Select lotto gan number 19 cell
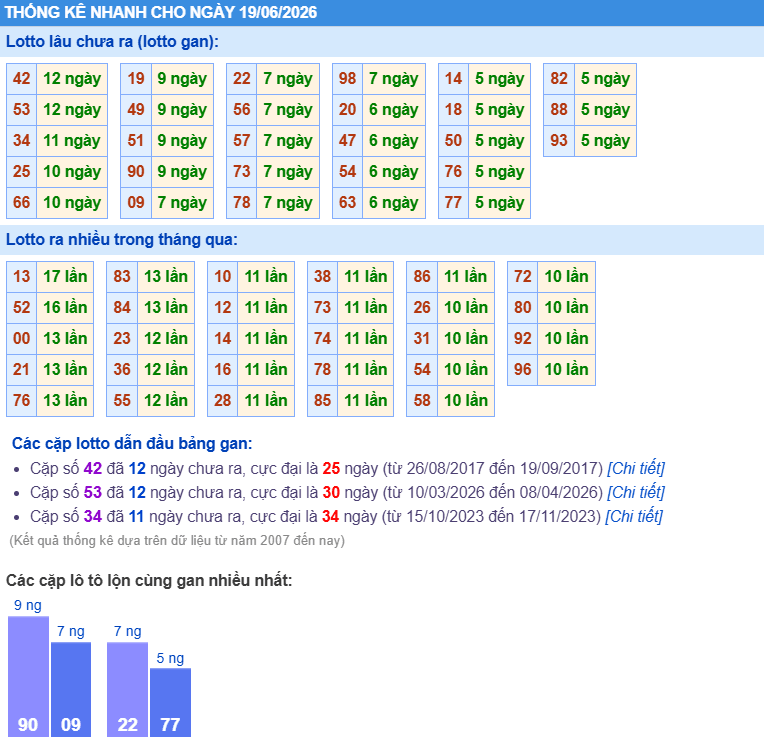The height and width of the screenshot is (746, 764). tap(136, 78)
